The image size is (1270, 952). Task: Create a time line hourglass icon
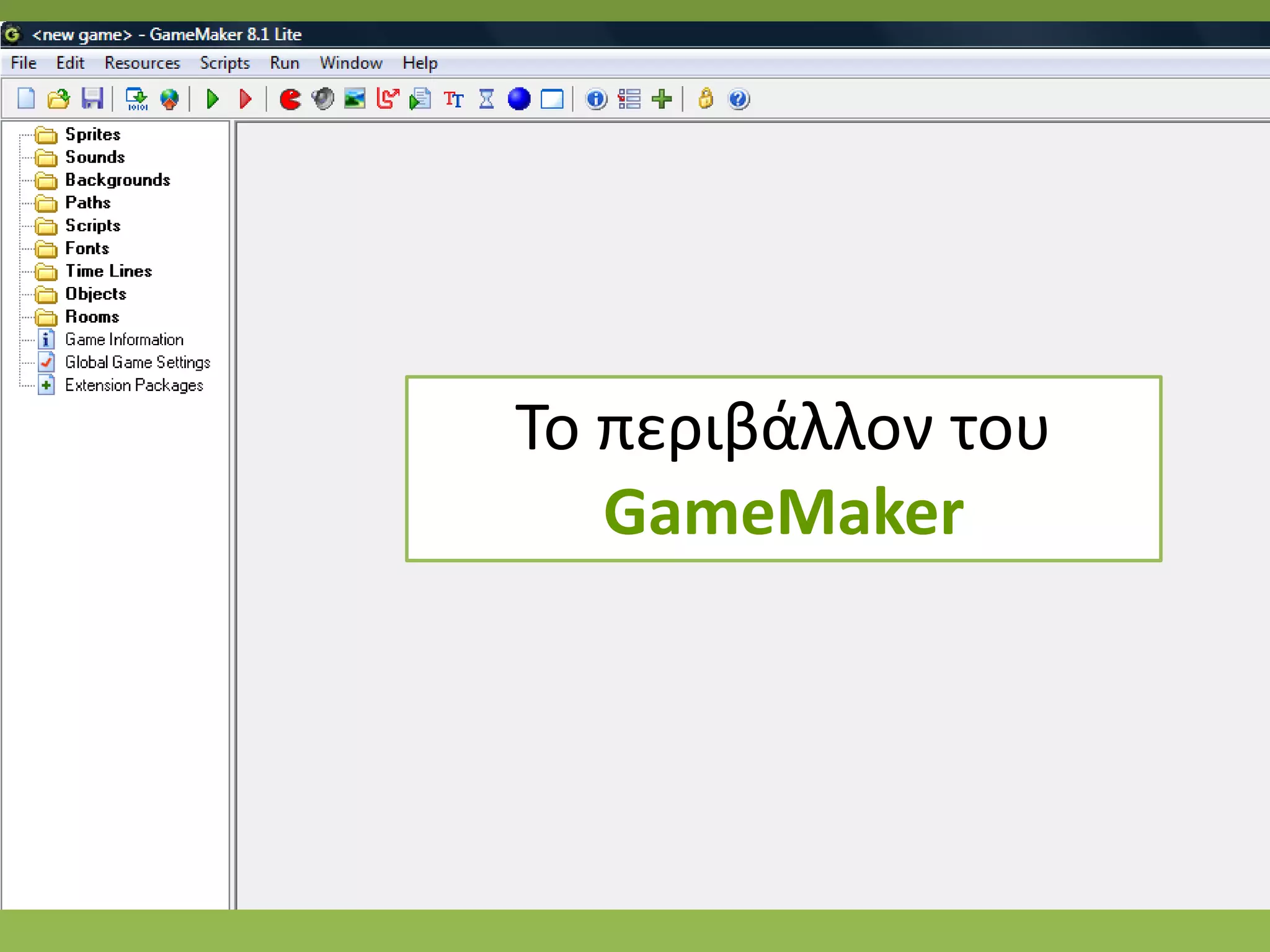point(487,99)
